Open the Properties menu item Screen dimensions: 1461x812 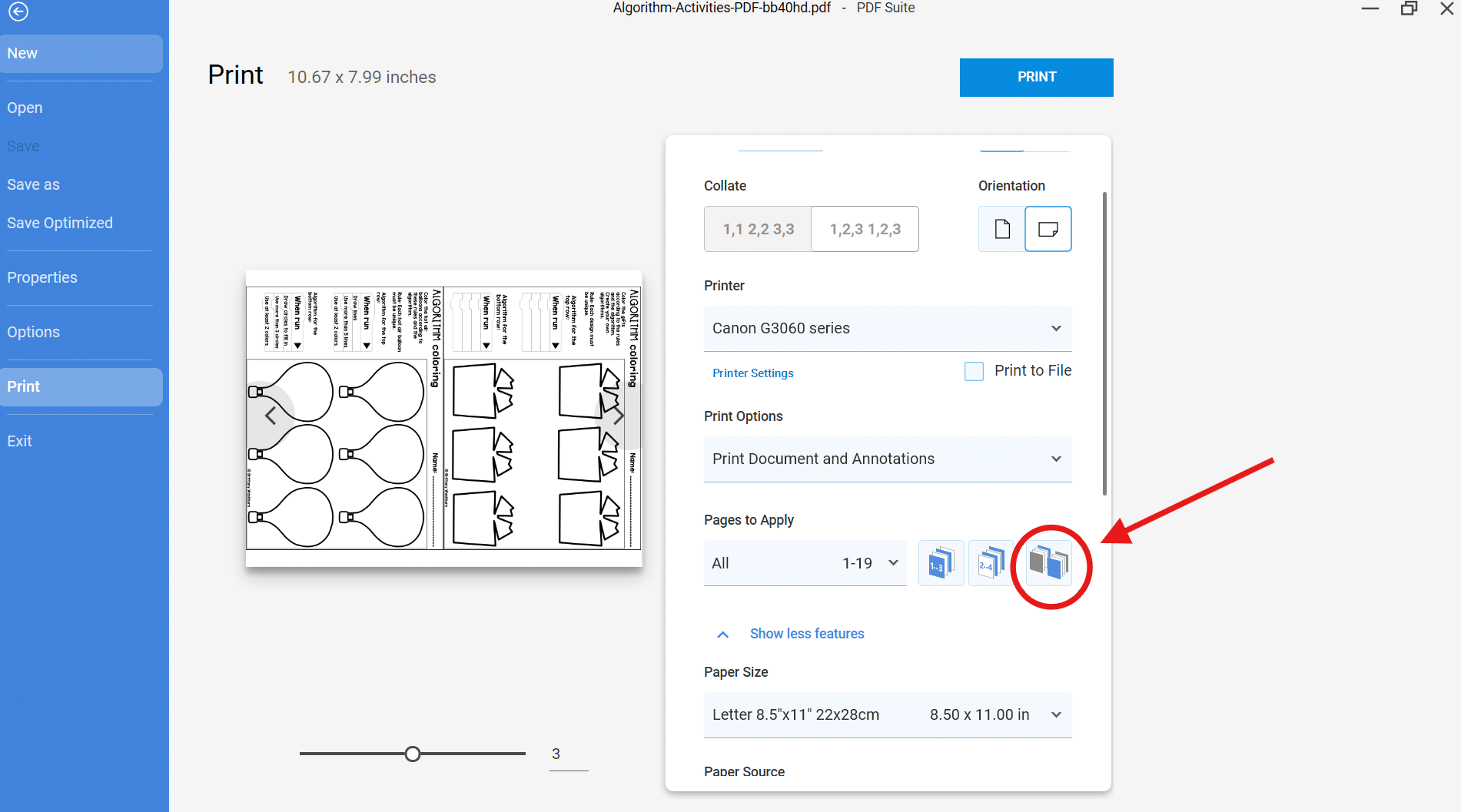[x=42, y=278]
